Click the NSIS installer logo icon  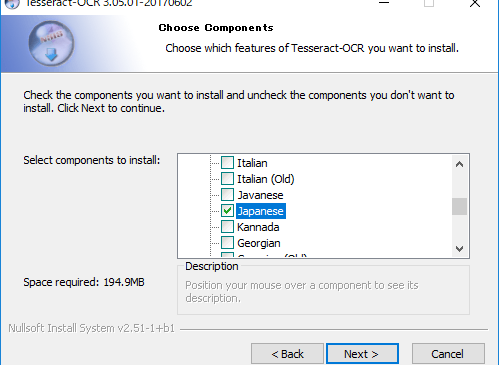51,43
